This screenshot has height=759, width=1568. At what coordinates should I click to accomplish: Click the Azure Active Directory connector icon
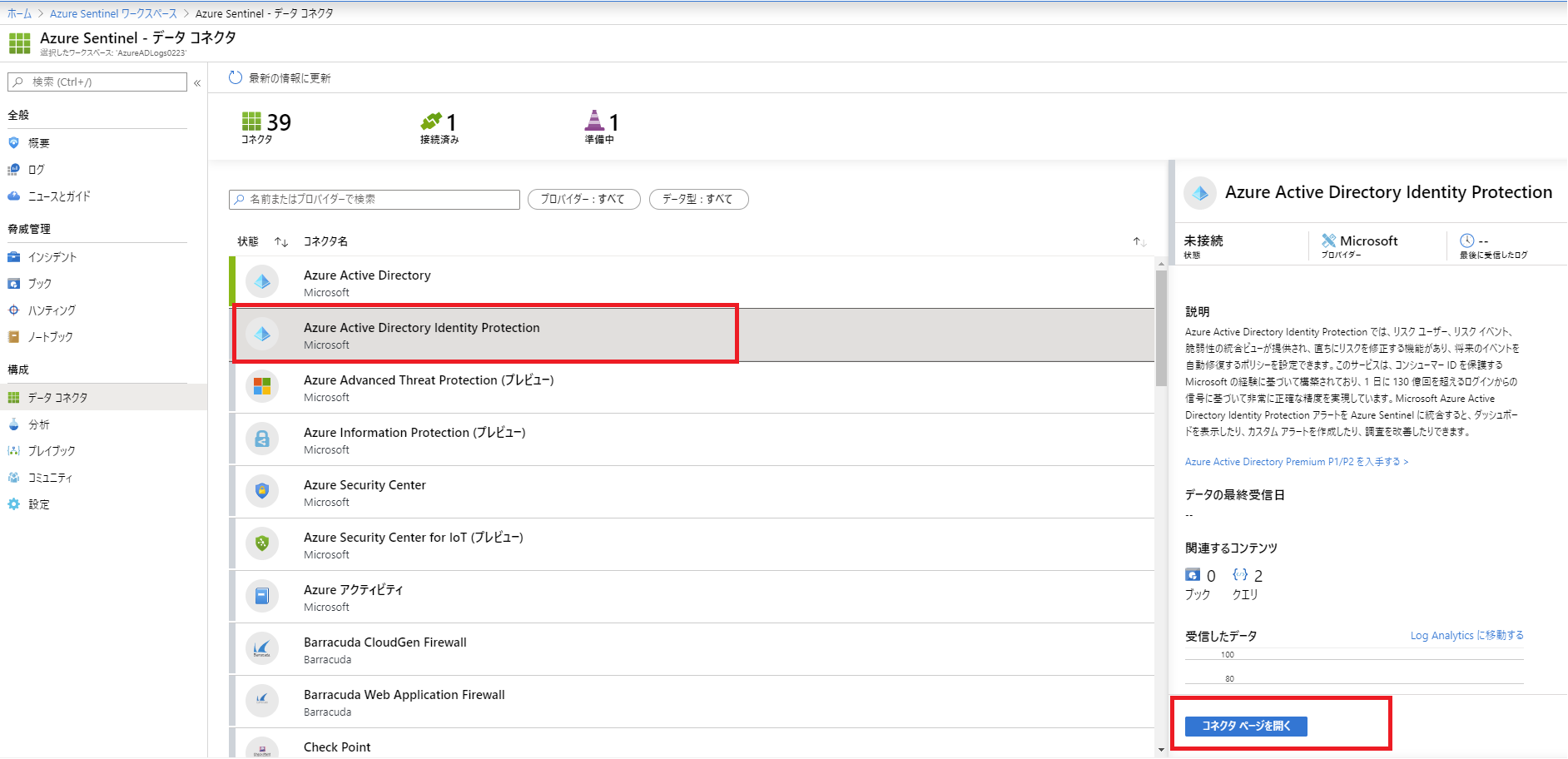262,282
